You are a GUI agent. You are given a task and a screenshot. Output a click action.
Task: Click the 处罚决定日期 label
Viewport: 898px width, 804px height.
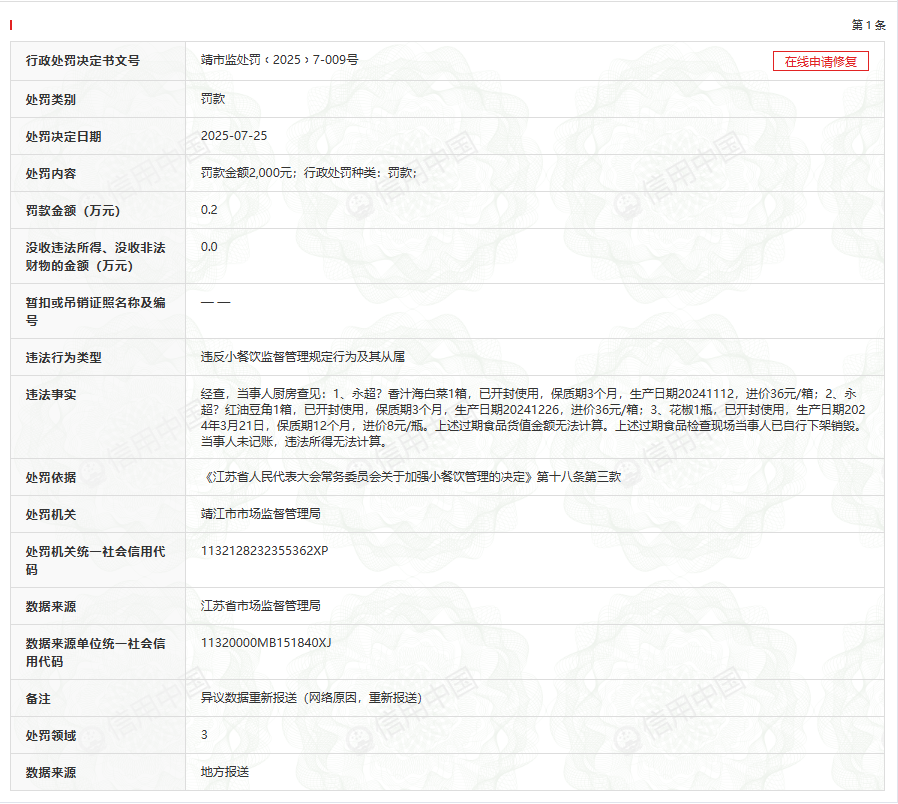63,137
